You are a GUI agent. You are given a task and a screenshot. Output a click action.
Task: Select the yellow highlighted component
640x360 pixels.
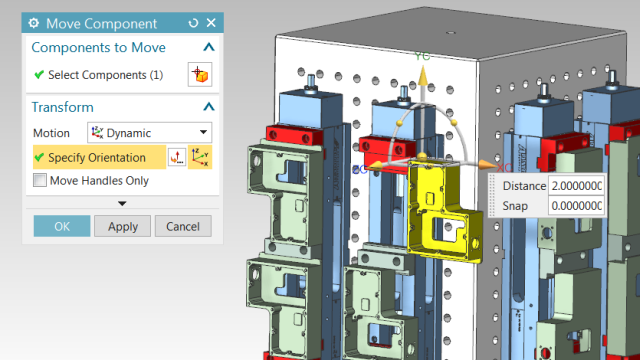[445, 212]
